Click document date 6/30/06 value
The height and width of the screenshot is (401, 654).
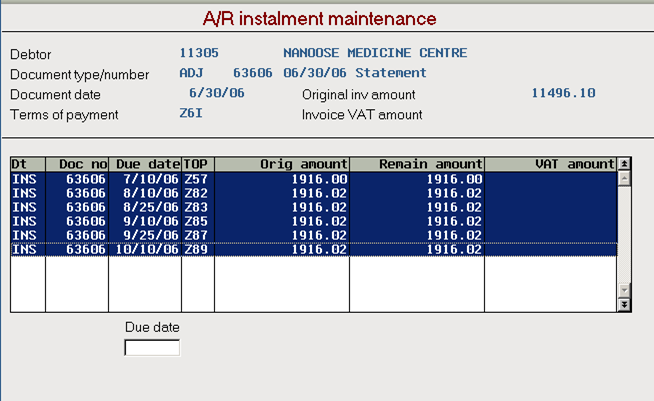tap(217, 93)
